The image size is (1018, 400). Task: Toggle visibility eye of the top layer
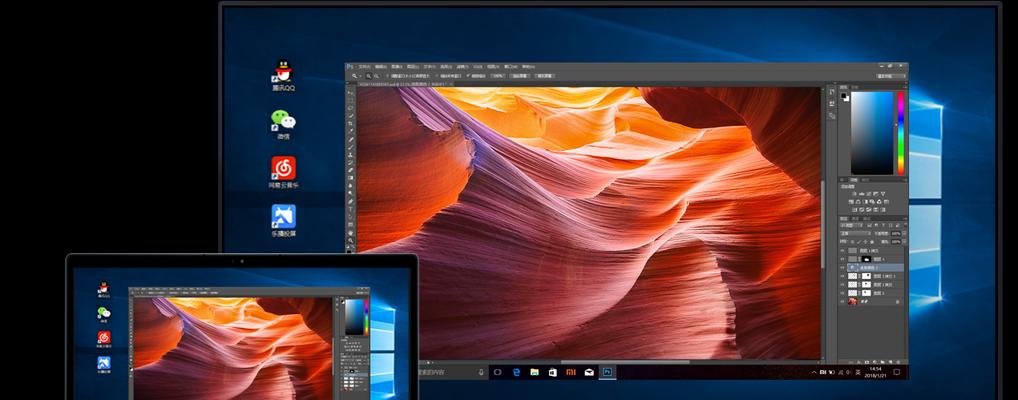point(843,251)
